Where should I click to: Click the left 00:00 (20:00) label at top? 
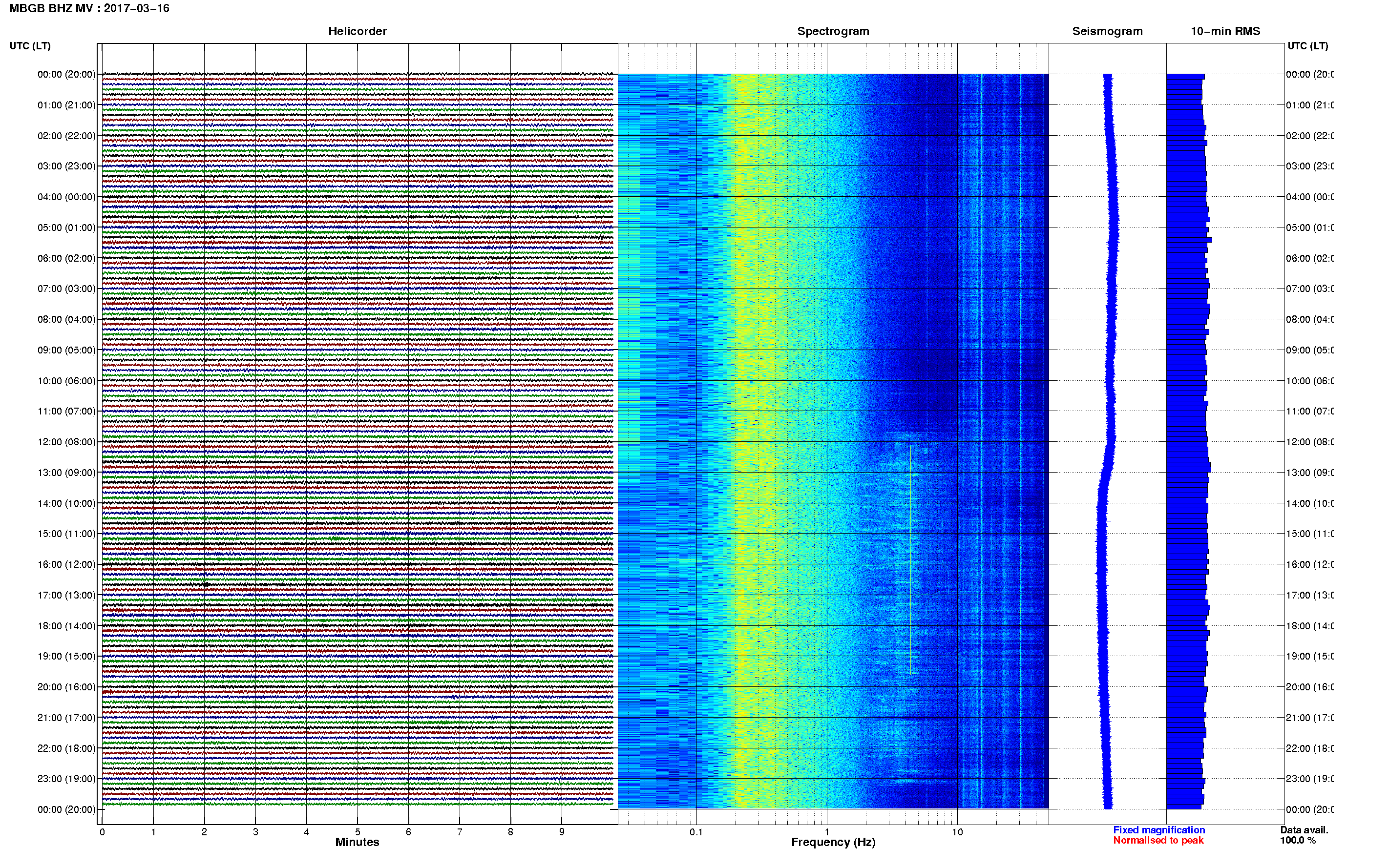point(66,74)
